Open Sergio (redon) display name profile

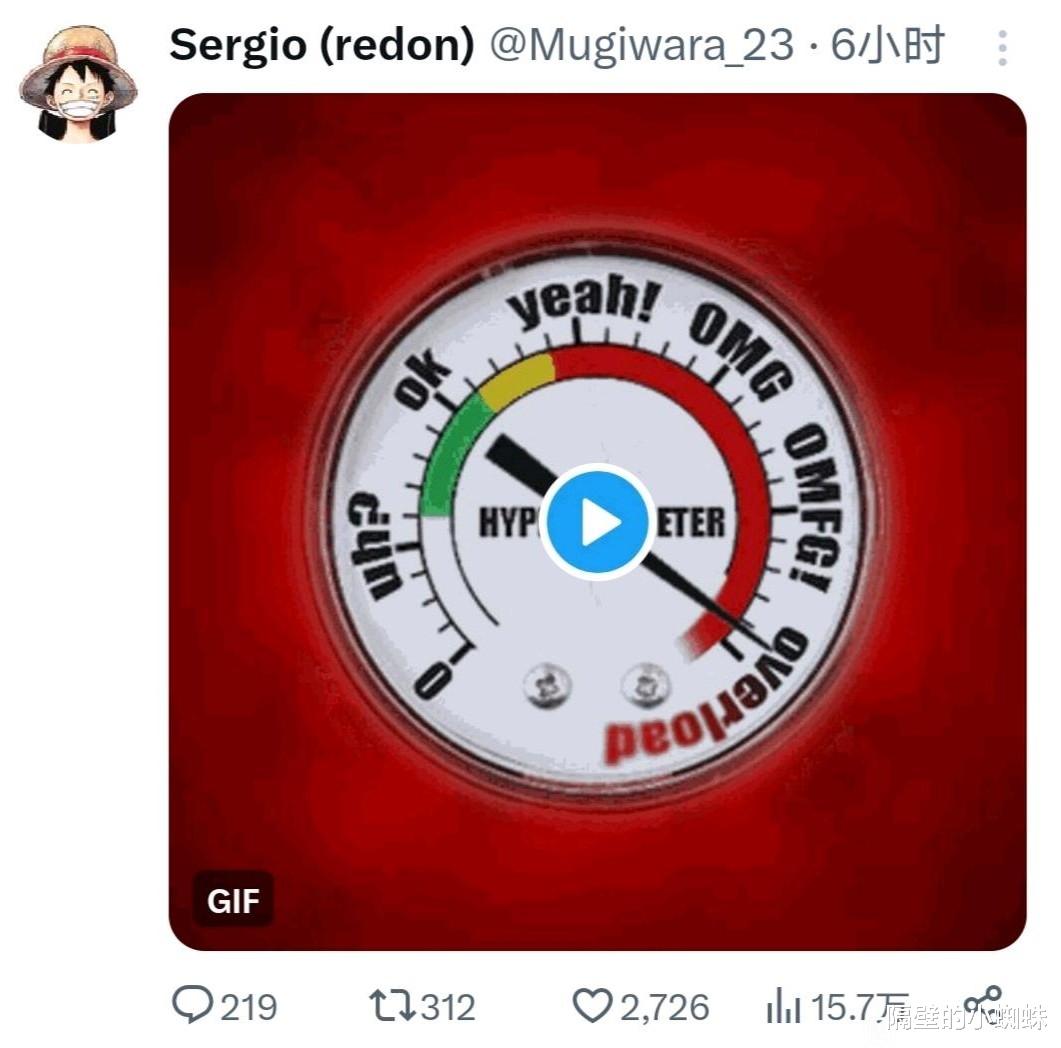[x=321, y=45]
